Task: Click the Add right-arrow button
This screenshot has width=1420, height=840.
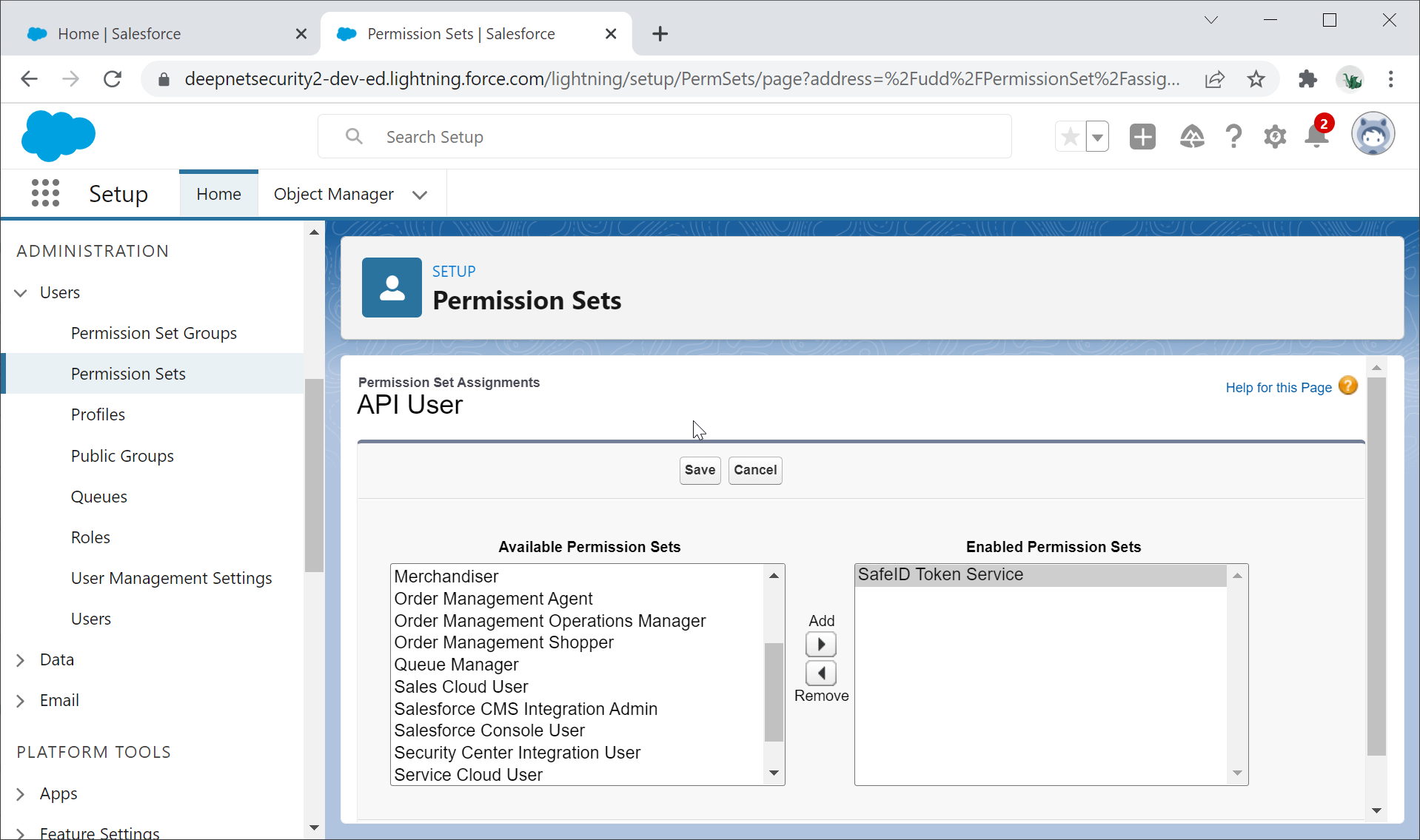Action: pos(821,644)
